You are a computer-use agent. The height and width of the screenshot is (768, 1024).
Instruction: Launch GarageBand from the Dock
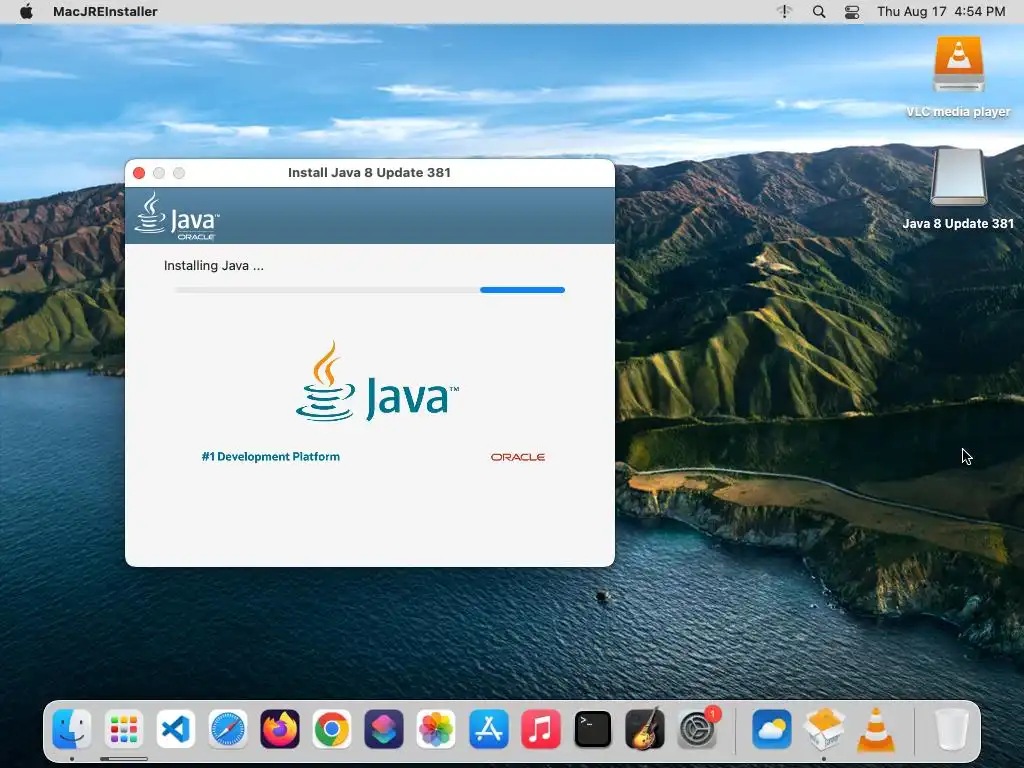pos(645,729)
